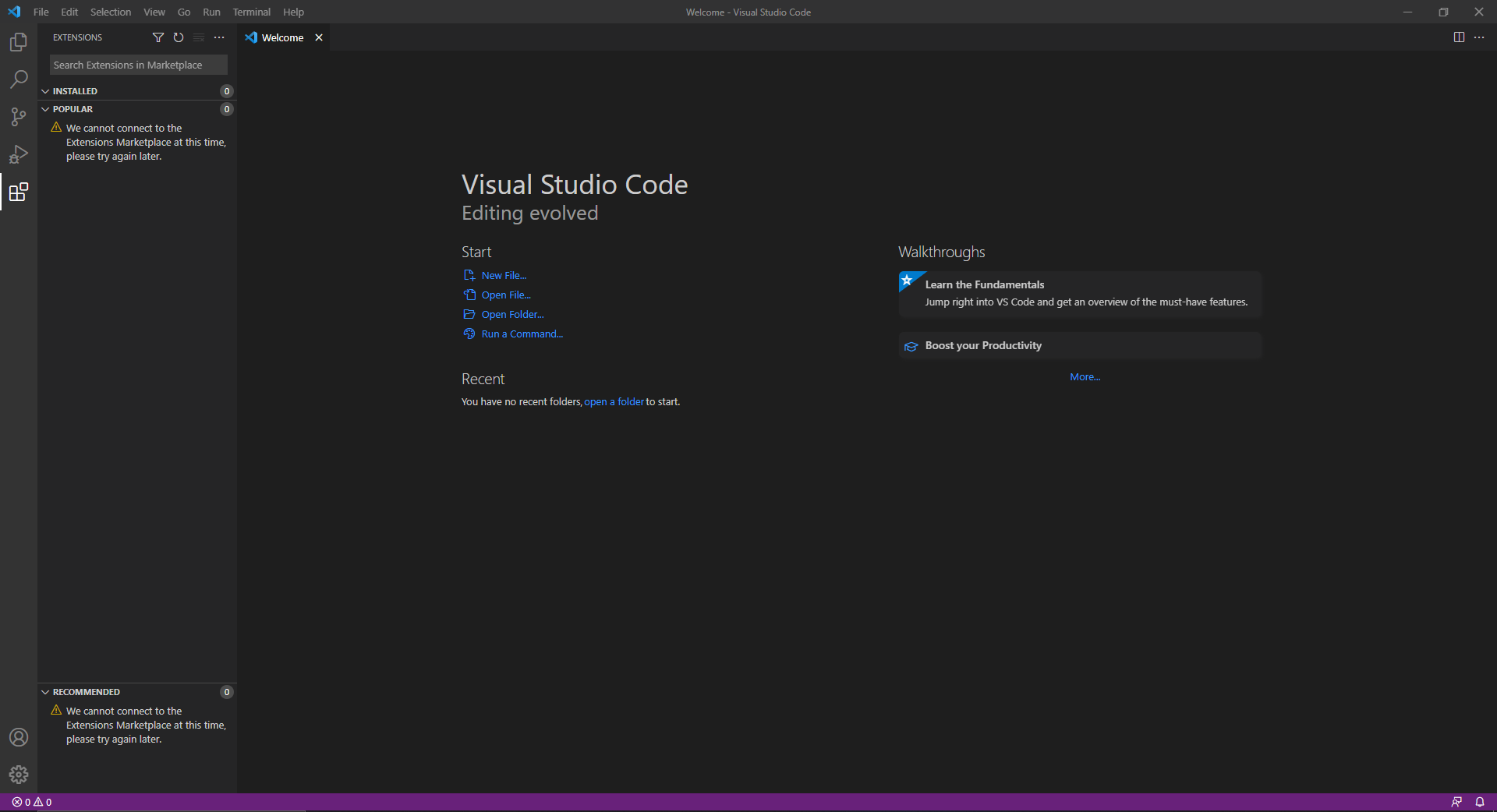Screen dimensions: 1497x812
Task: Refresh the extensions list
Action: pyautogui.click(x=179, y=37)
